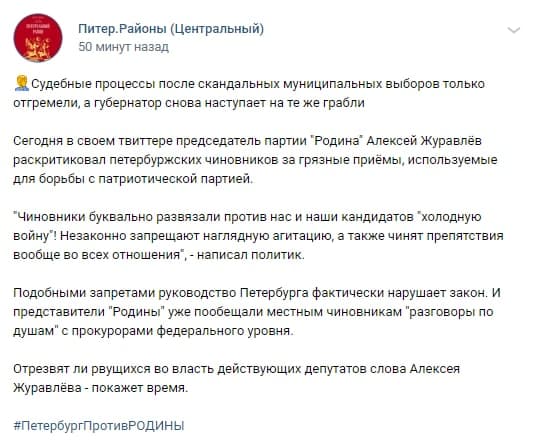Open hashtag #ПетербургПротивРОДИНЫ

99,426
